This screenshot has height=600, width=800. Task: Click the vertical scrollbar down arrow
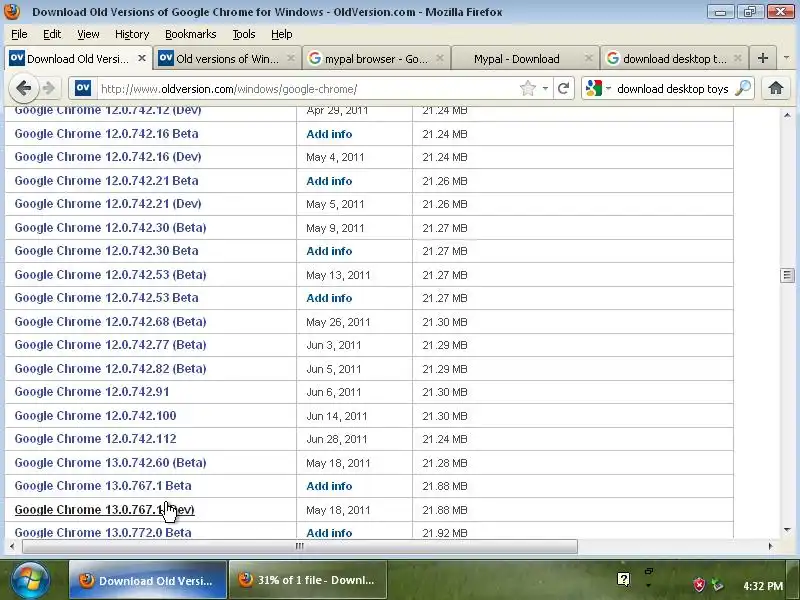click(x=787, y=530)
